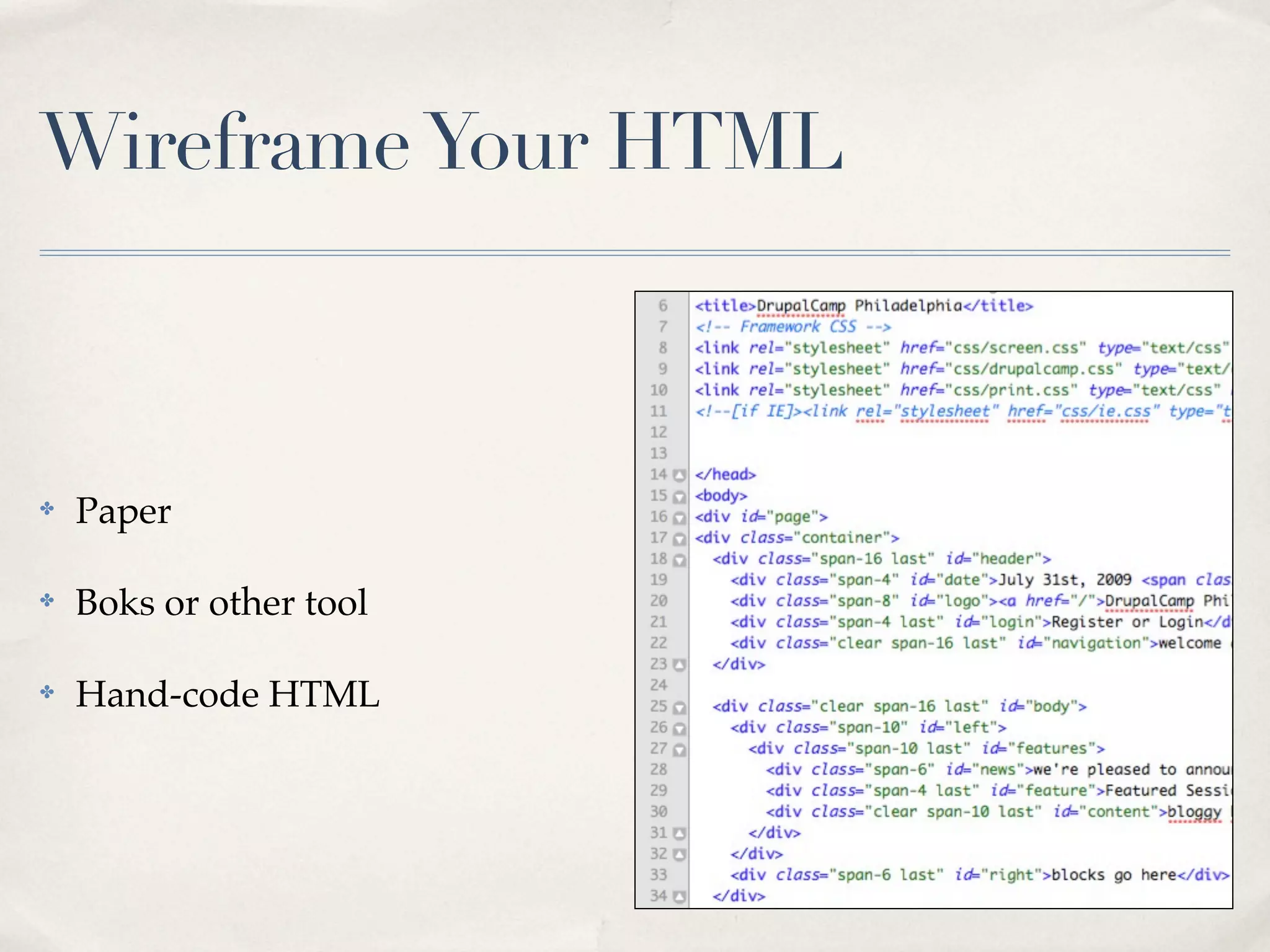Click the 'July 31st, 2009' date div line
The image size is (1270, 952).
click(x=980, y=580)
